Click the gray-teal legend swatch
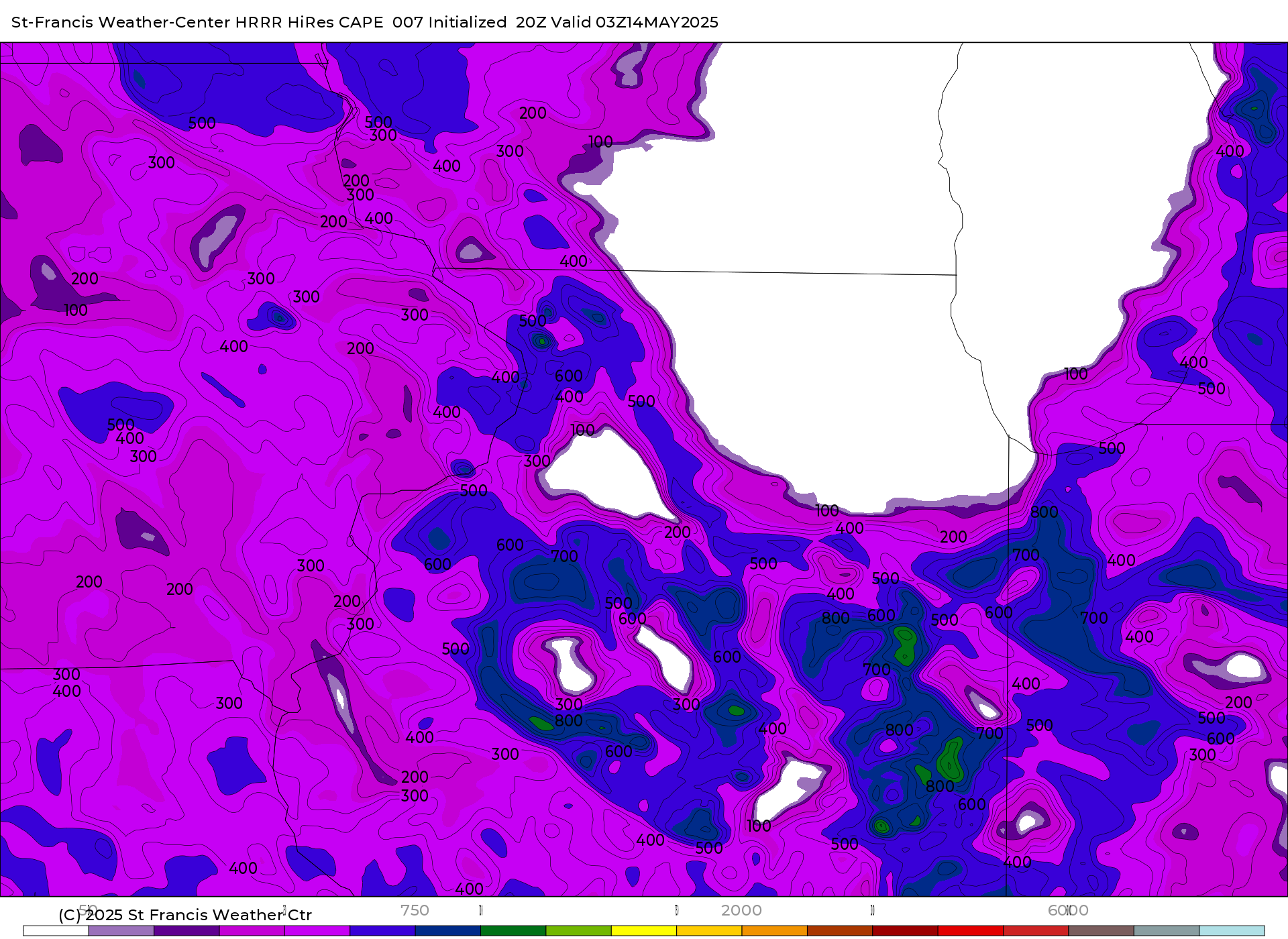 (1167, 931)
